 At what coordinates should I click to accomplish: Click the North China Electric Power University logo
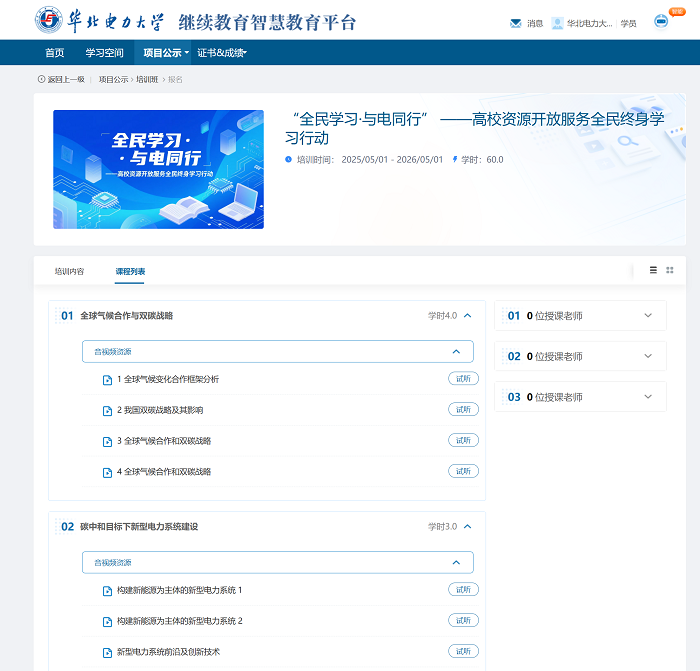coord(48,21)
